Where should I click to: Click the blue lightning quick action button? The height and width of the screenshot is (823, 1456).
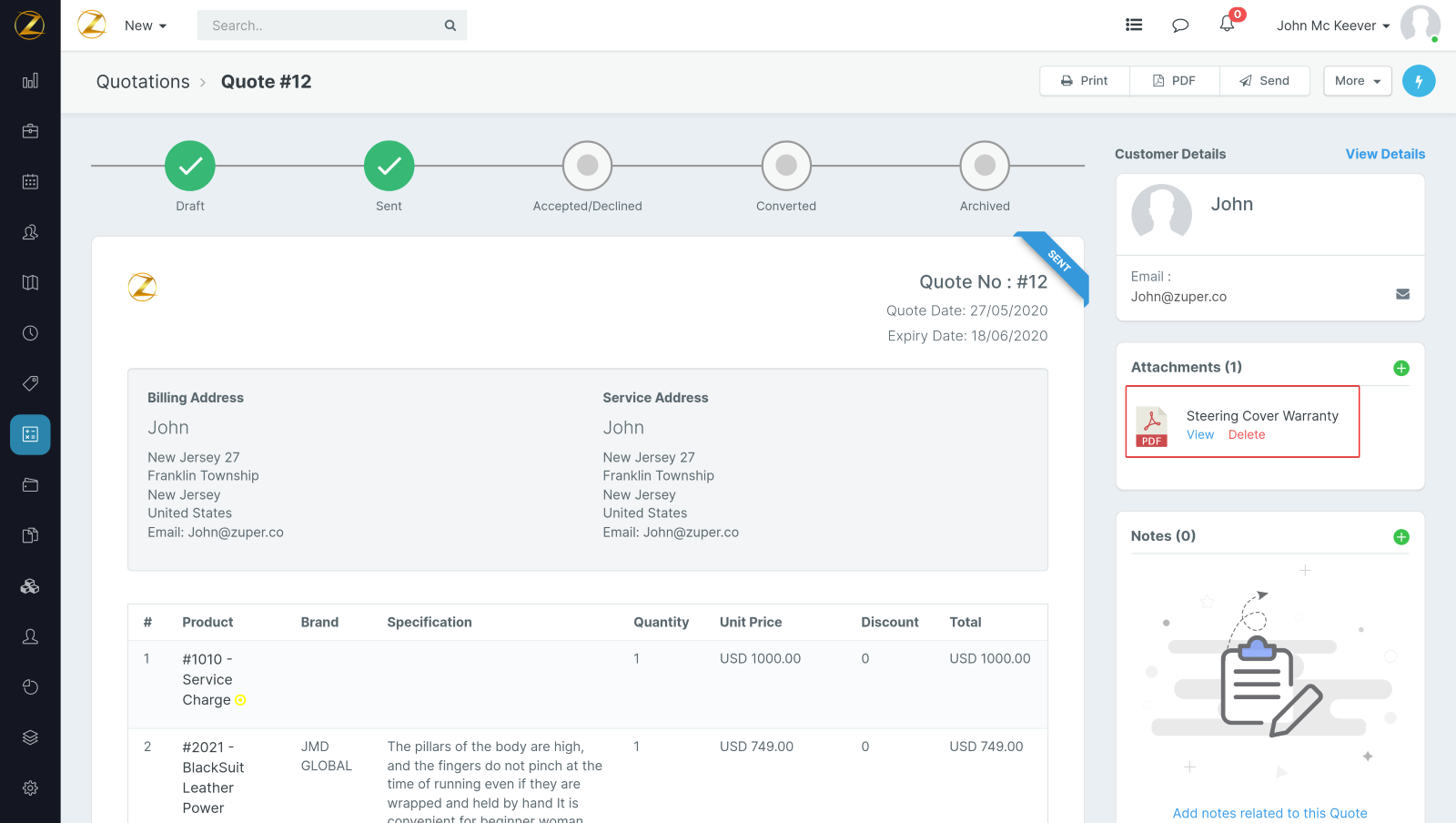coord(1418,81)
